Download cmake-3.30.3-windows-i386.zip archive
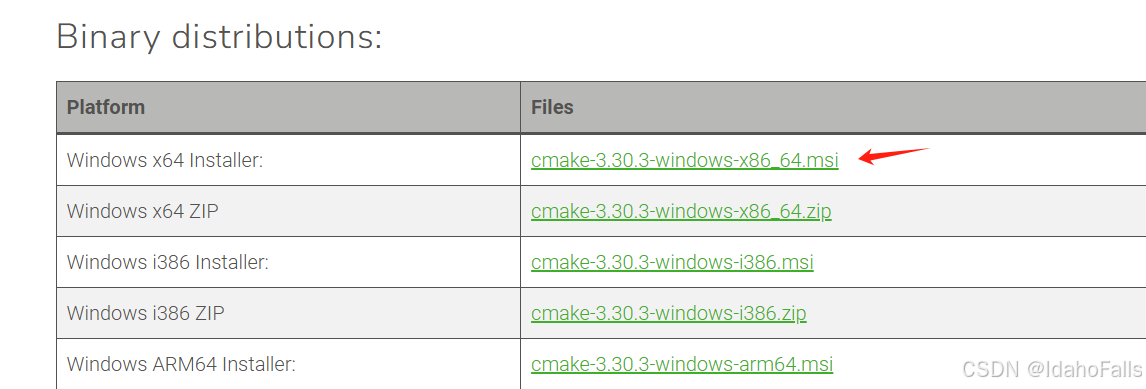The height and width of the screenshot is (389, 1146). coord(669,313)
